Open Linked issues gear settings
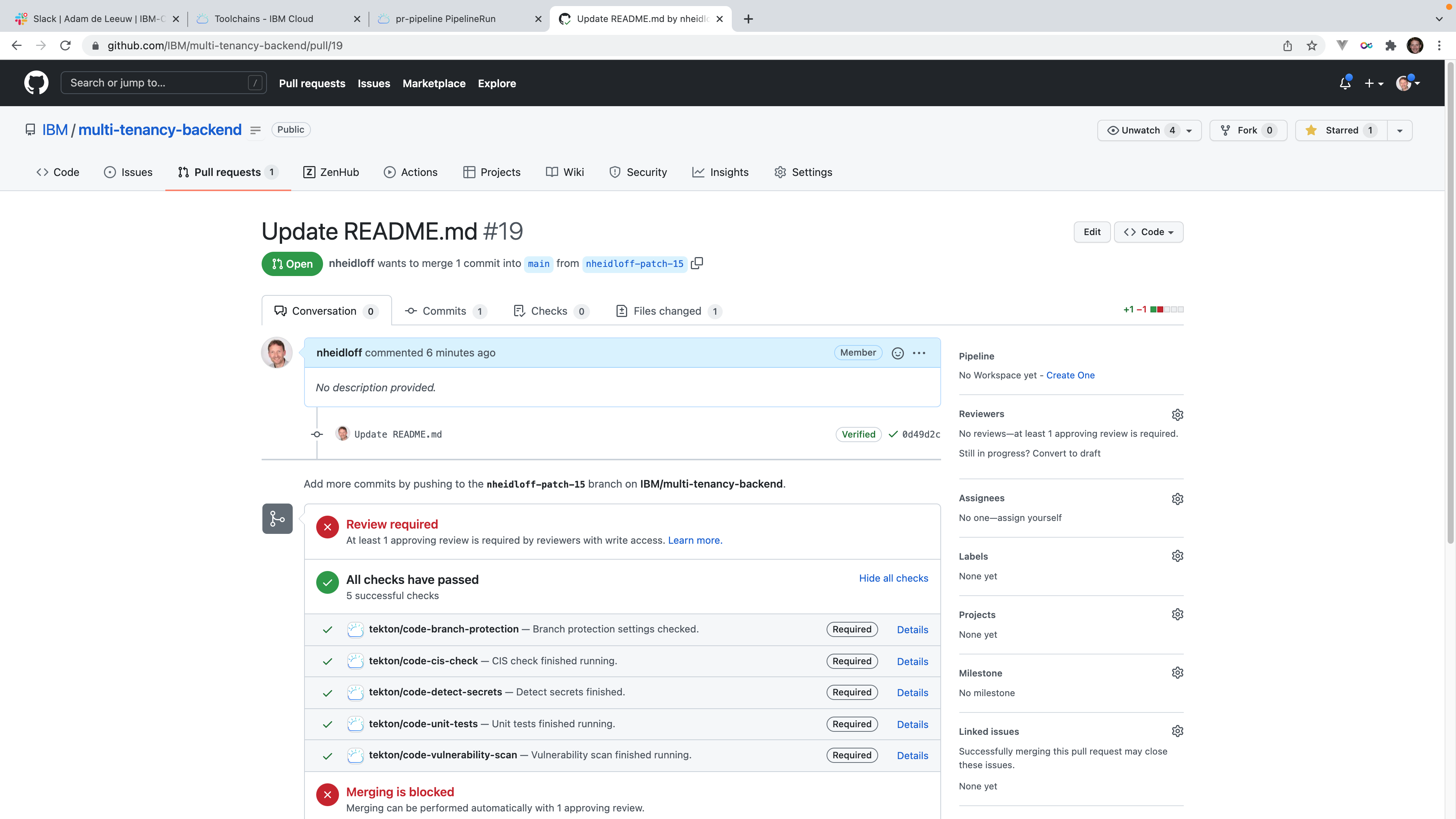The height and width of the screenshot is (819, 1456). (1177, 731)
